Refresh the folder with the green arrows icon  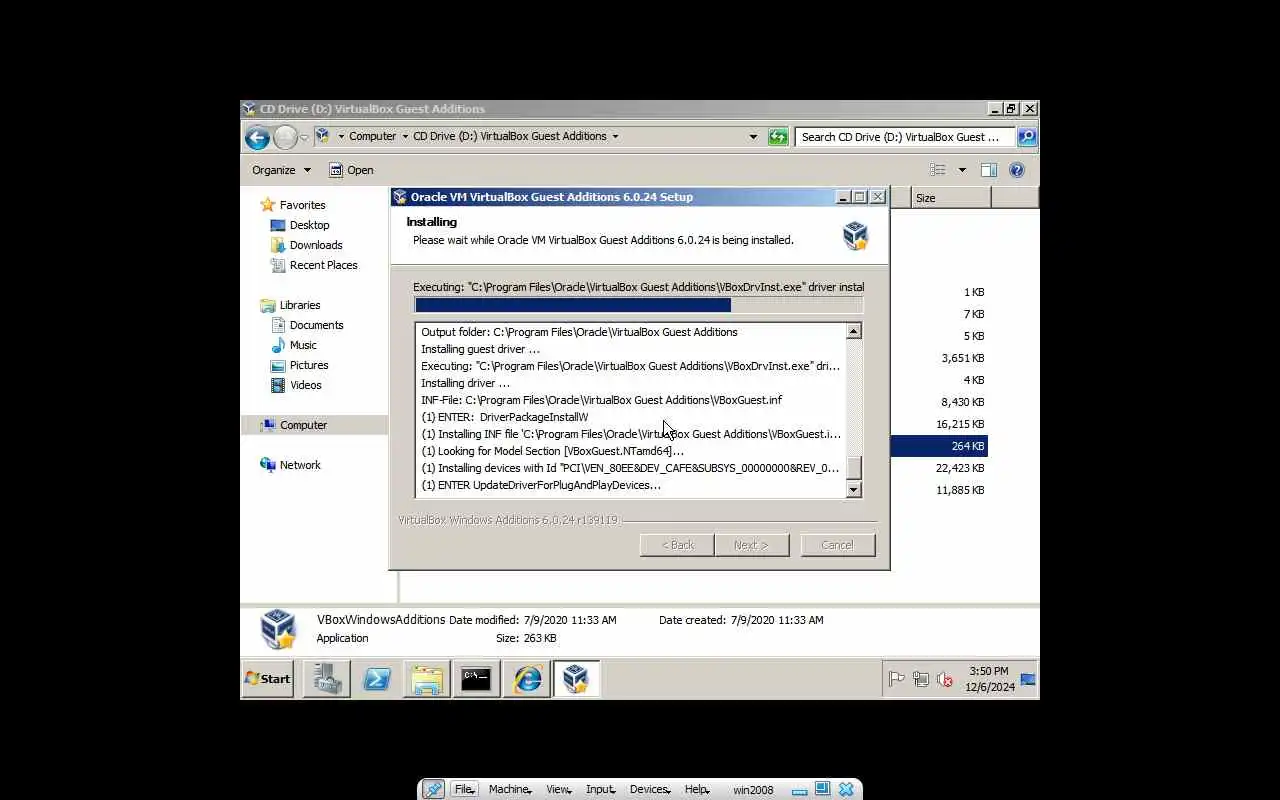[778, 137]
